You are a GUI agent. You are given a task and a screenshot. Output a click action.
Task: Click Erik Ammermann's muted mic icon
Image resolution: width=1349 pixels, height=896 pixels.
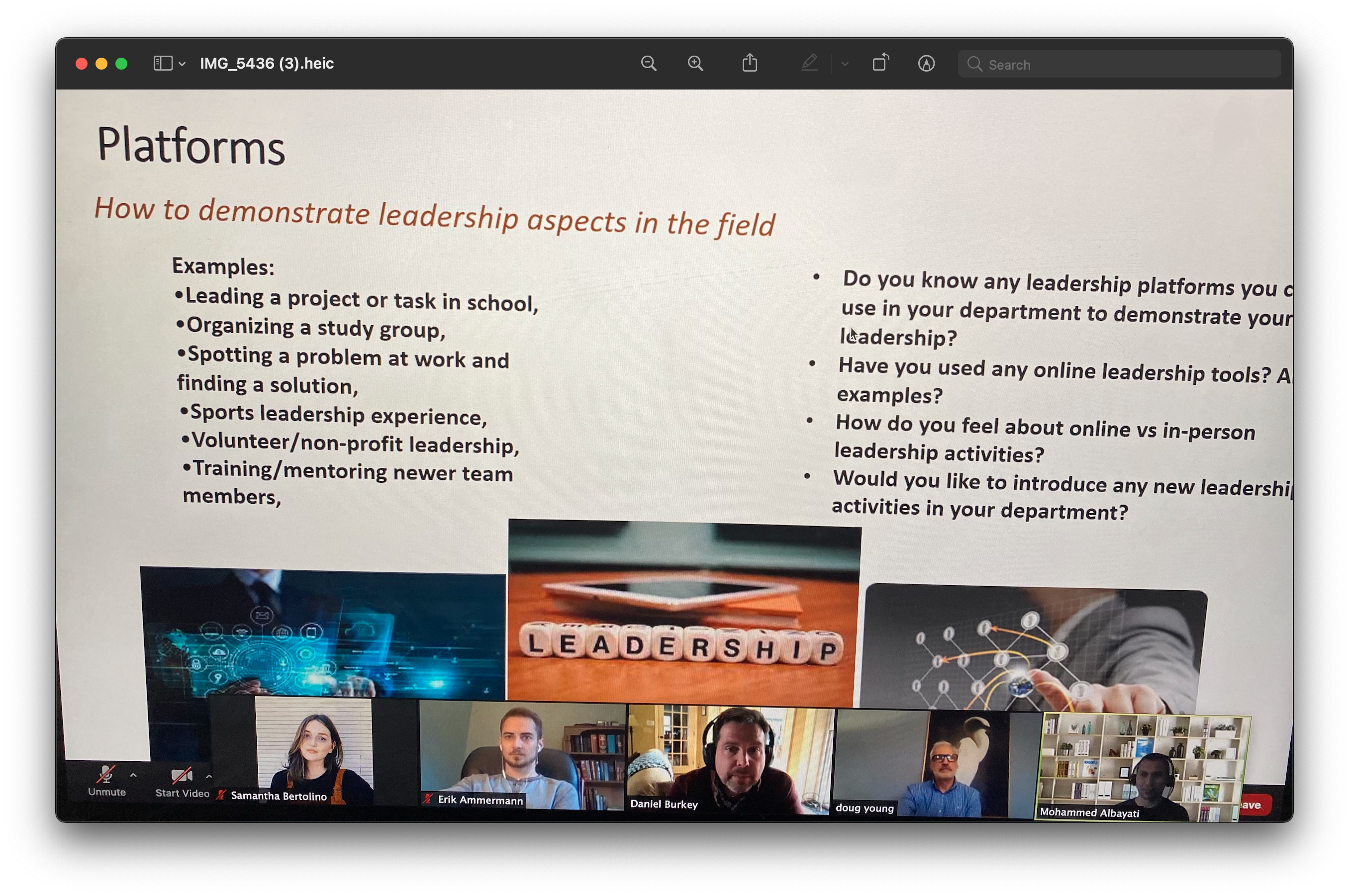(x=428, y=799)
